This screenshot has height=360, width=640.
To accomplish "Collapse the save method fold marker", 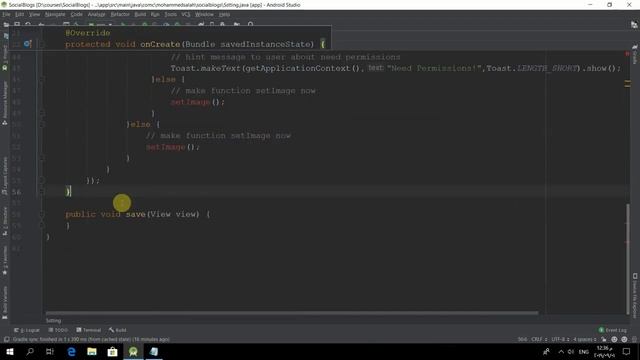I will 42,214.
